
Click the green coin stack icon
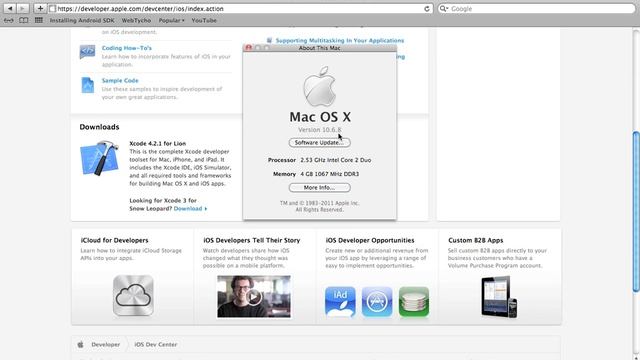414,302
